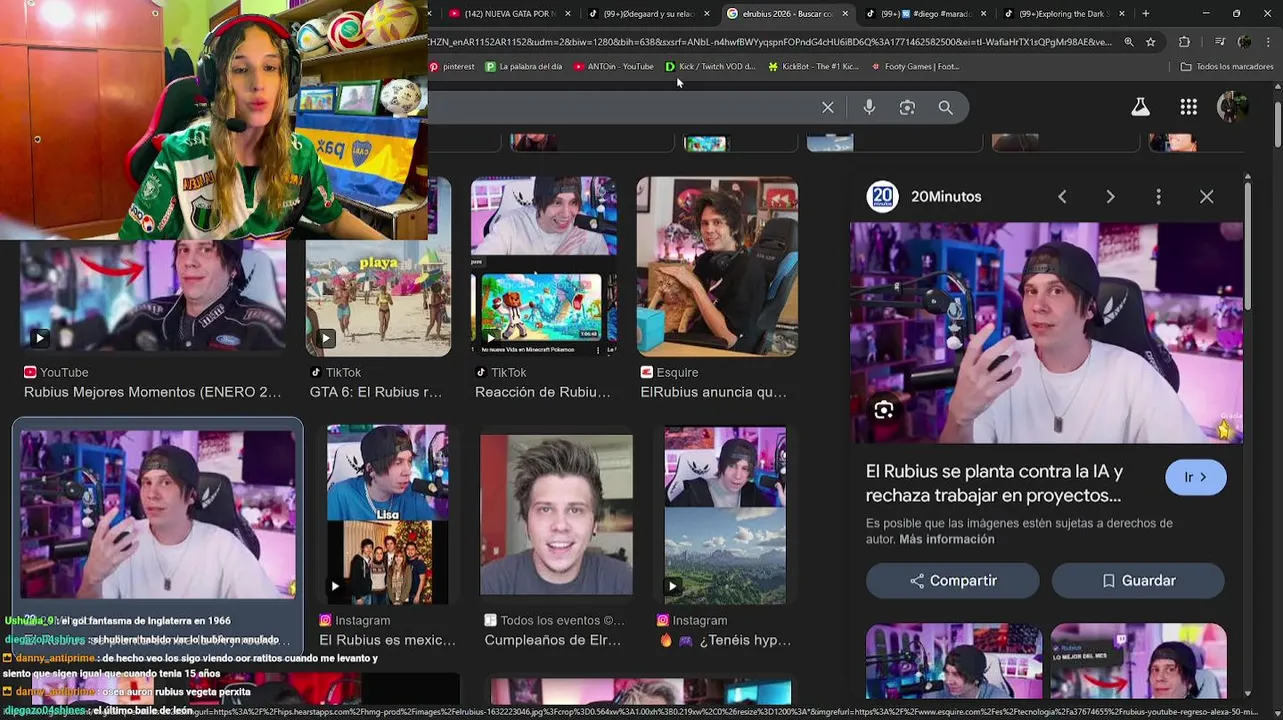
Task: Click the 'Compartir' share button
Action: coord(953,581)
